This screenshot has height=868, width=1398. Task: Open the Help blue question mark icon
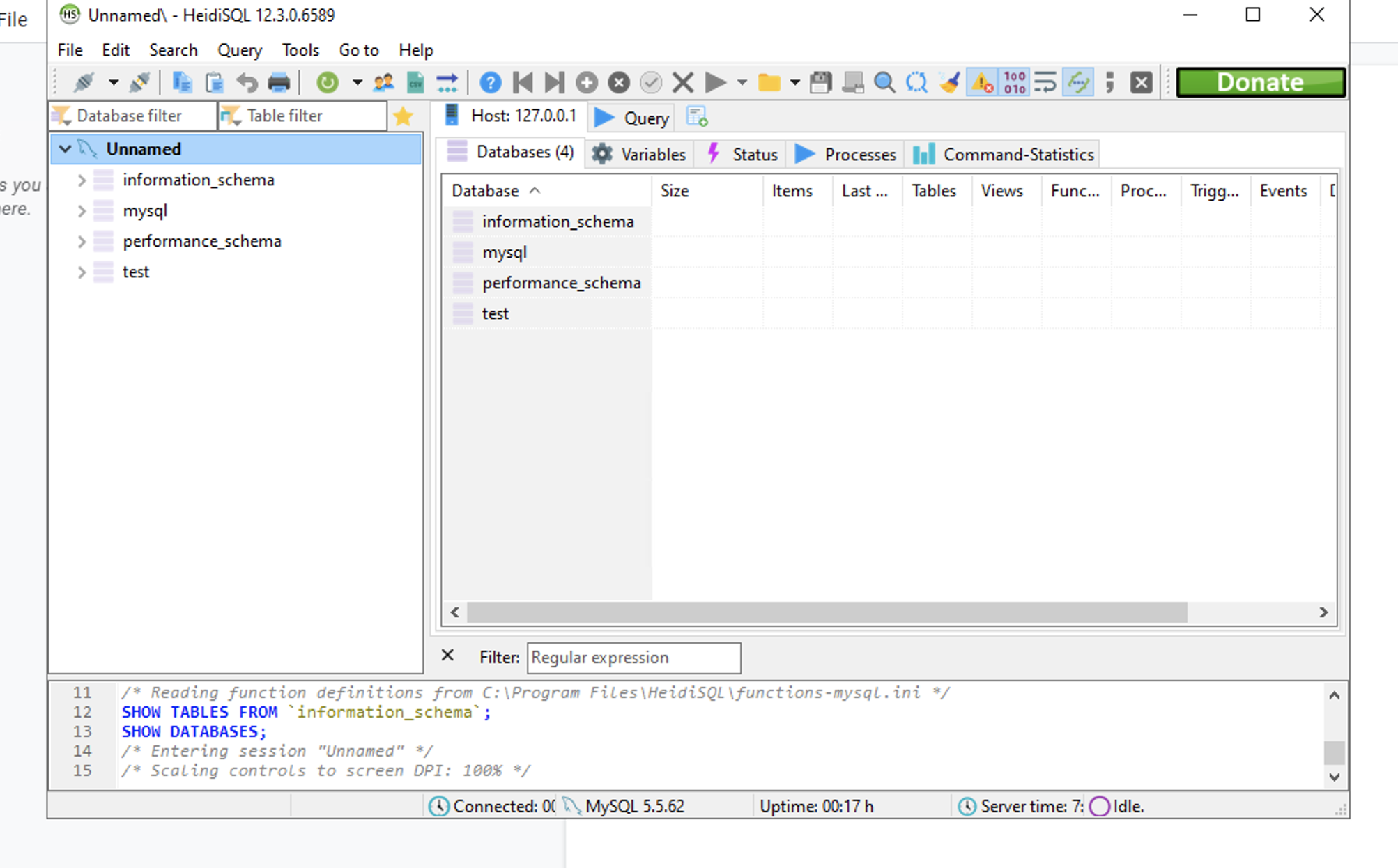pyautogui.click(x=490, y=82)
